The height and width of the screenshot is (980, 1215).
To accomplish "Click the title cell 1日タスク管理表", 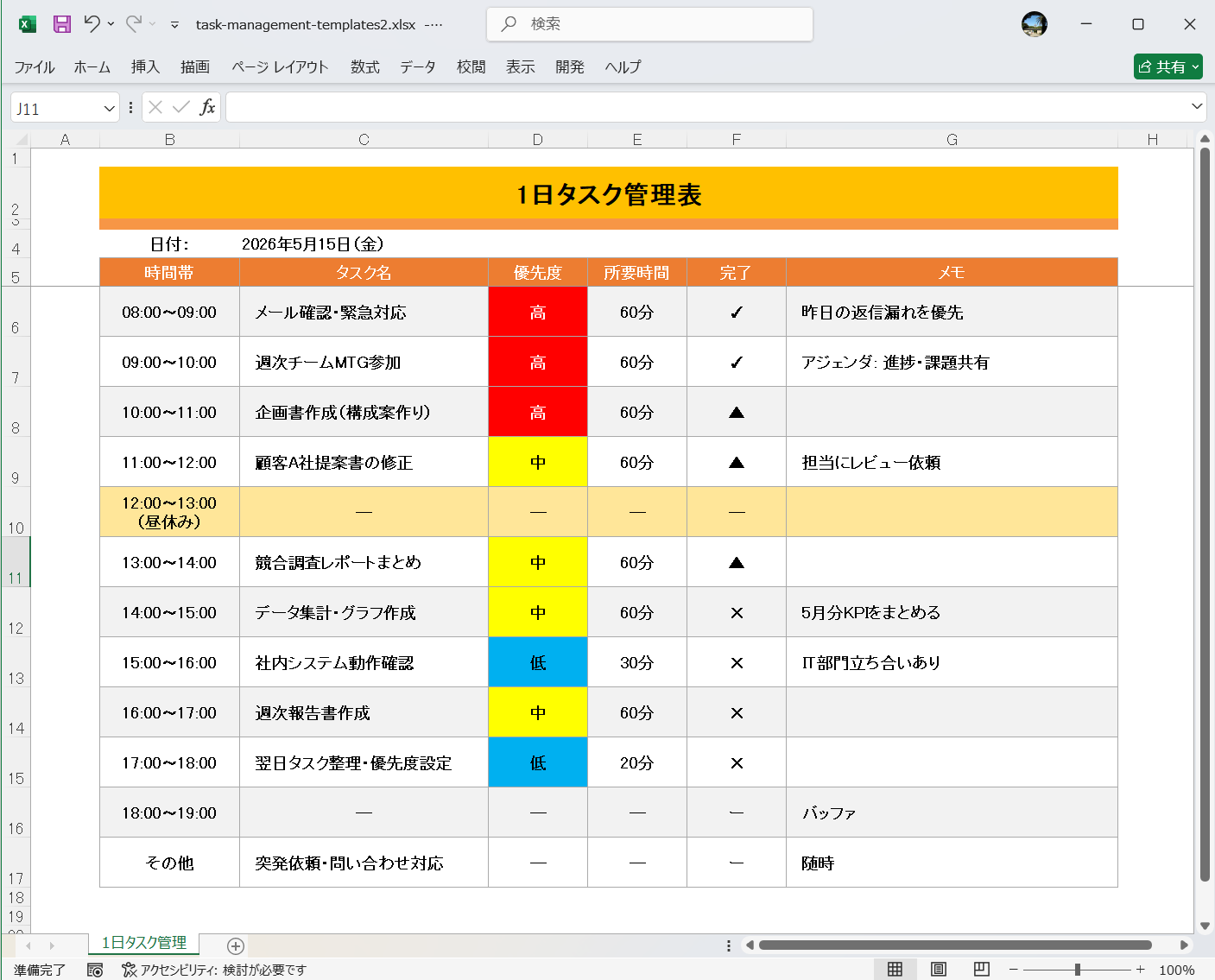I will [x=609, y=193].
